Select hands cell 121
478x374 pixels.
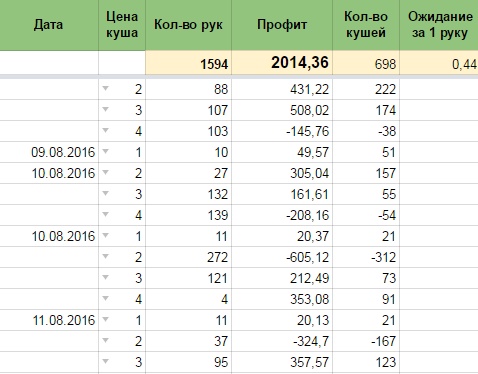click(x=188, y=278)
